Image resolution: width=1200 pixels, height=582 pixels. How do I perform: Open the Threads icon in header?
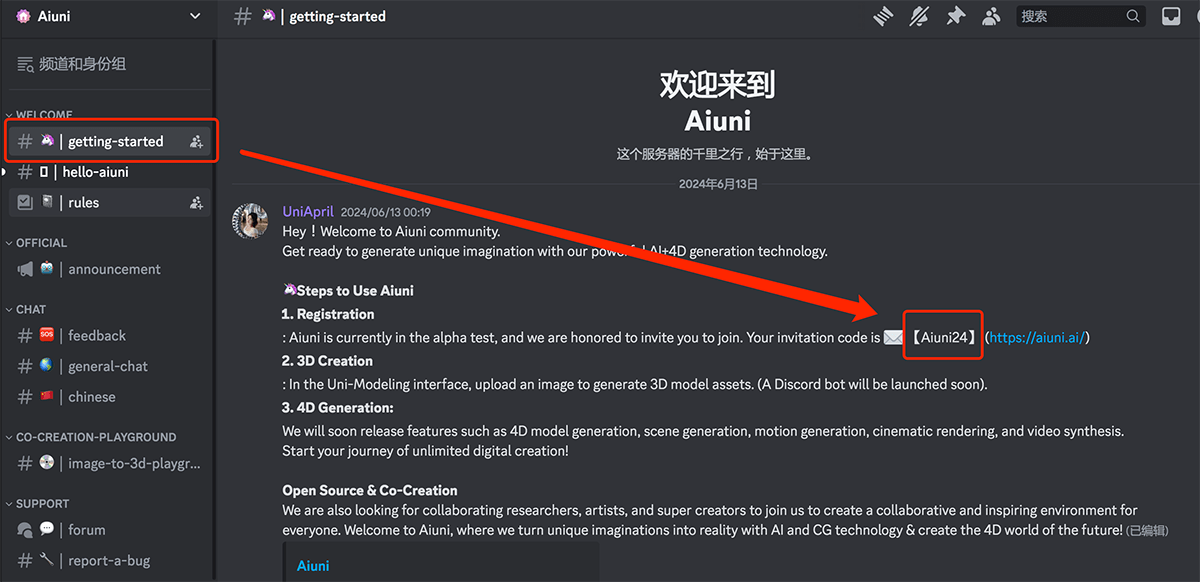click(x=882, y=16)
